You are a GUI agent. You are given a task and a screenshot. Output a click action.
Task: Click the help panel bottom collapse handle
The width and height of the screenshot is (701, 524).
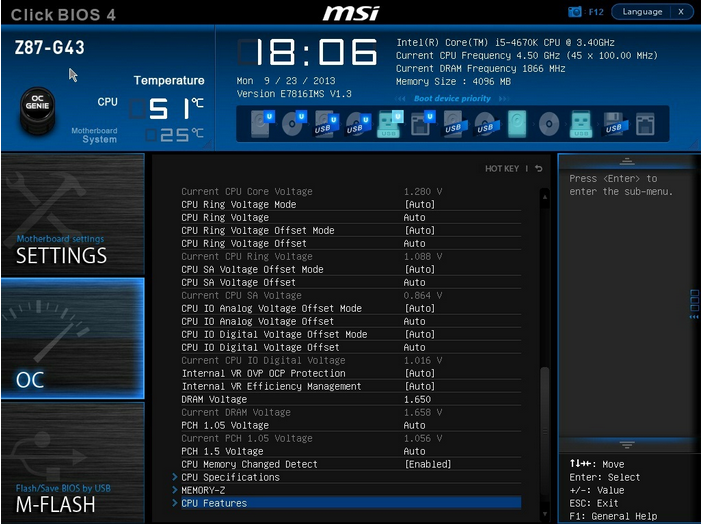click(627, 444)
